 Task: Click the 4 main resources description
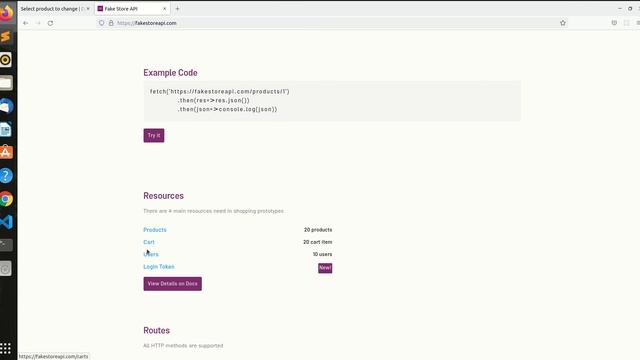pos(213,211)
